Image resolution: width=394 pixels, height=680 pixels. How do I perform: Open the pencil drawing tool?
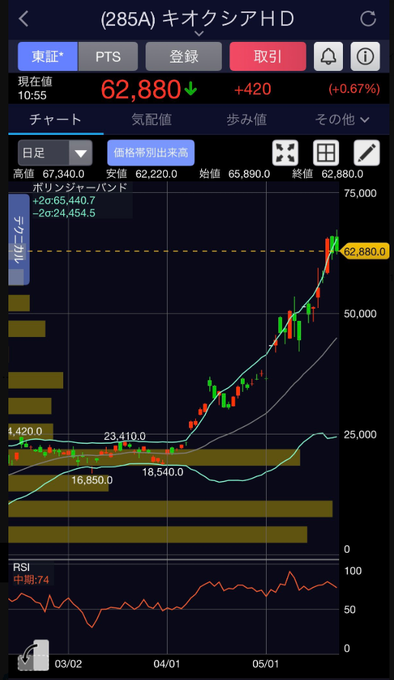pyautogui.click(x=367, y=153)
